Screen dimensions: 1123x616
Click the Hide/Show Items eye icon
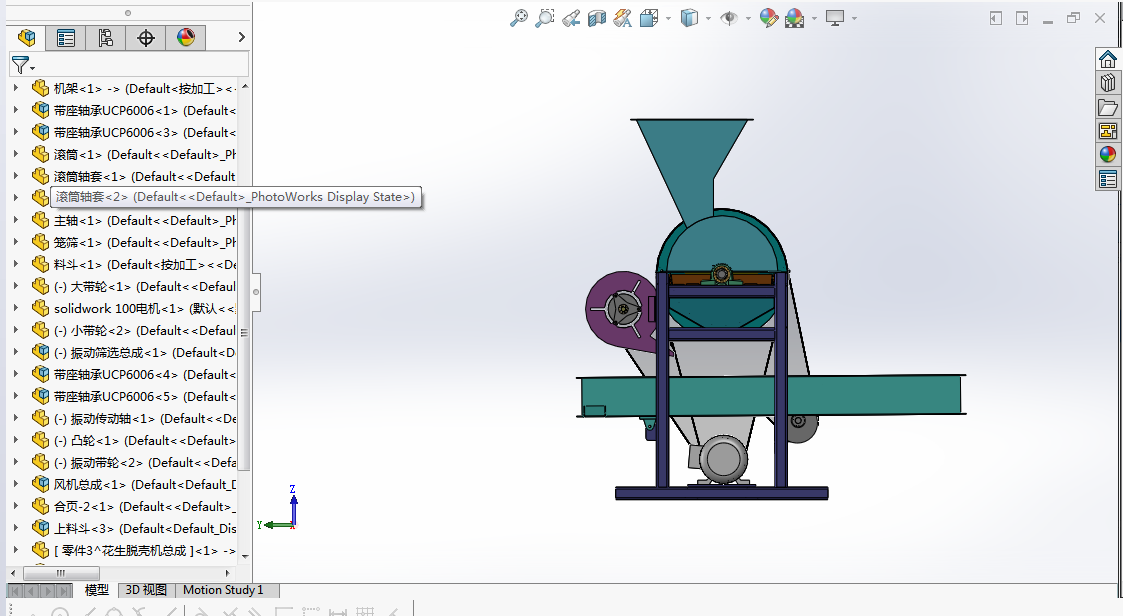coord(729,18)
